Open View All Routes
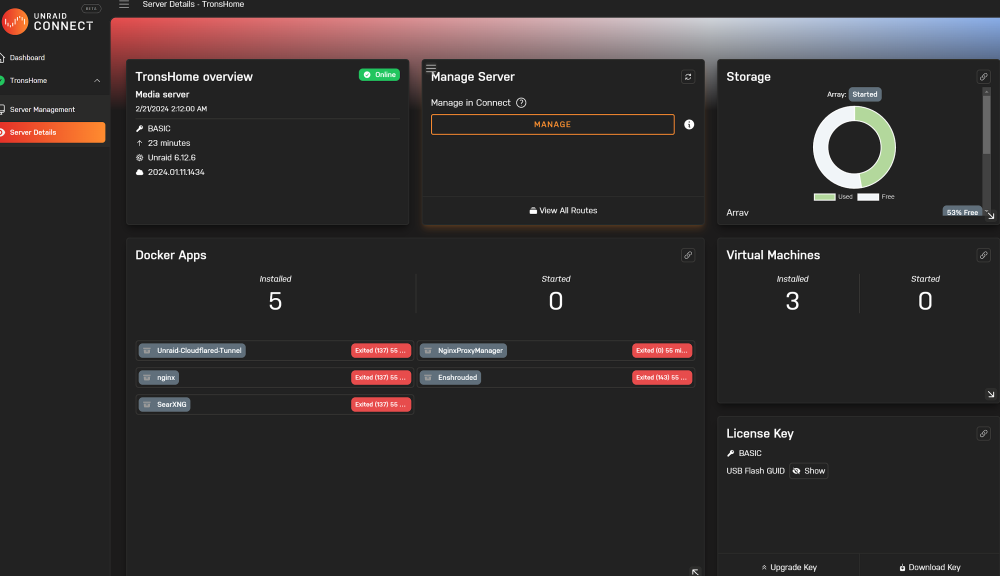Viewport: 1000px width, 576px height. click(x=563, y=210)
